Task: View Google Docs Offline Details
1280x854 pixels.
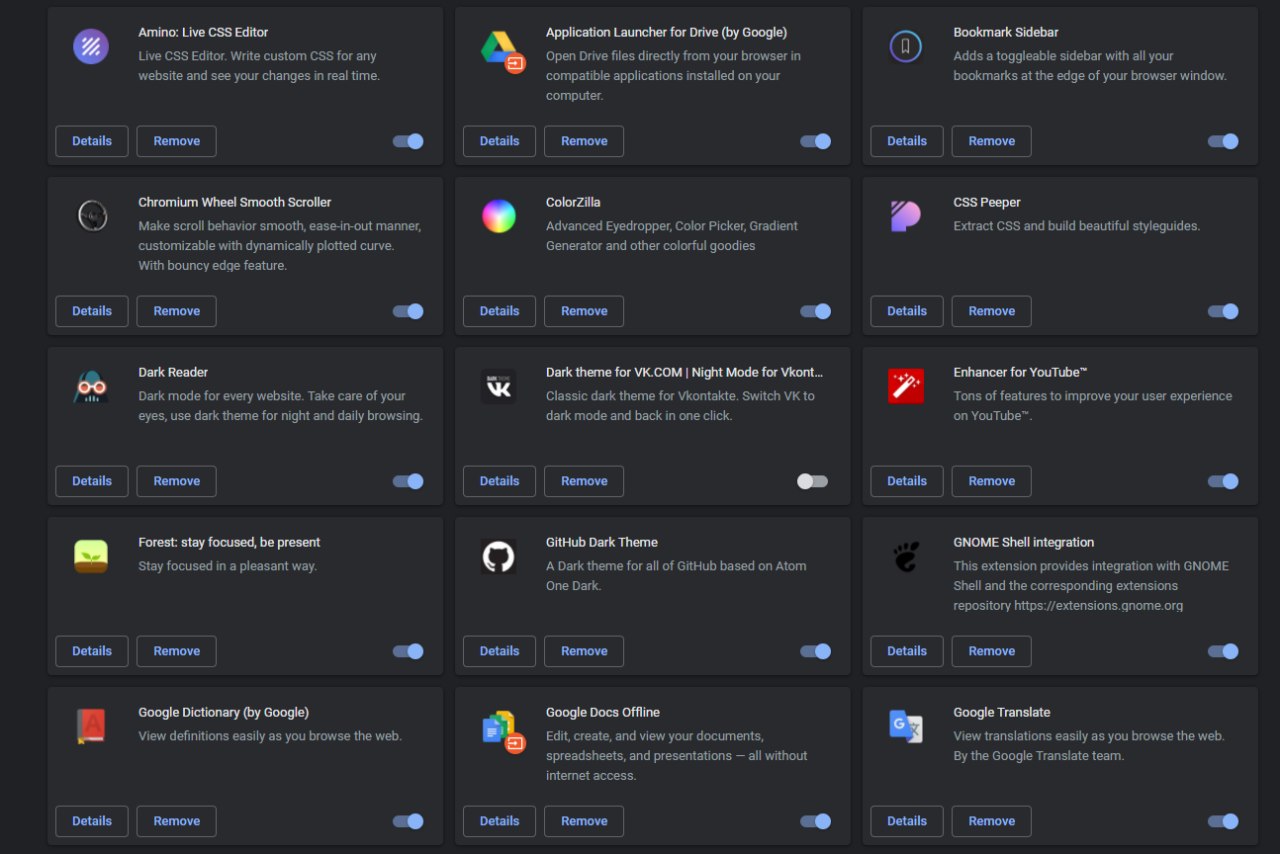Action: (x=500, y=821)
